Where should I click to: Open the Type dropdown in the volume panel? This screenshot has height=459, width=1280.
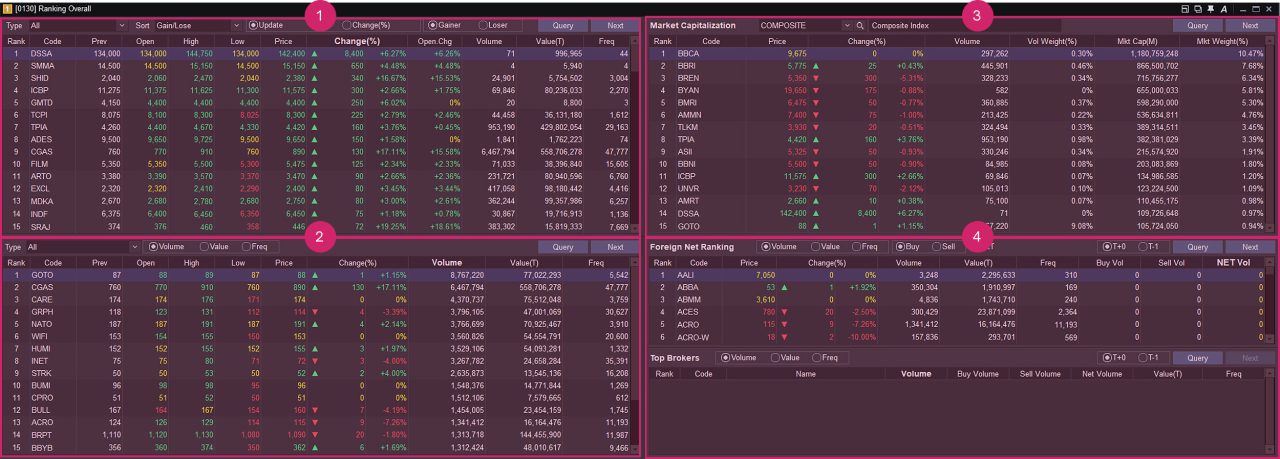click(134, 246)
